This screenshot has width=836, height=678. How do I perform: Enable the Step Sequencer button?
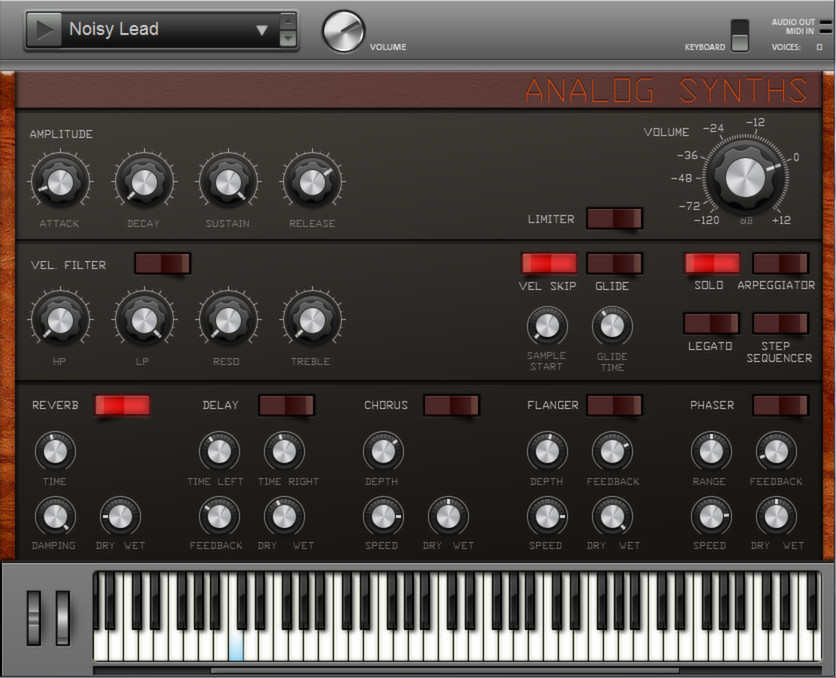click(x=780, y=323)
